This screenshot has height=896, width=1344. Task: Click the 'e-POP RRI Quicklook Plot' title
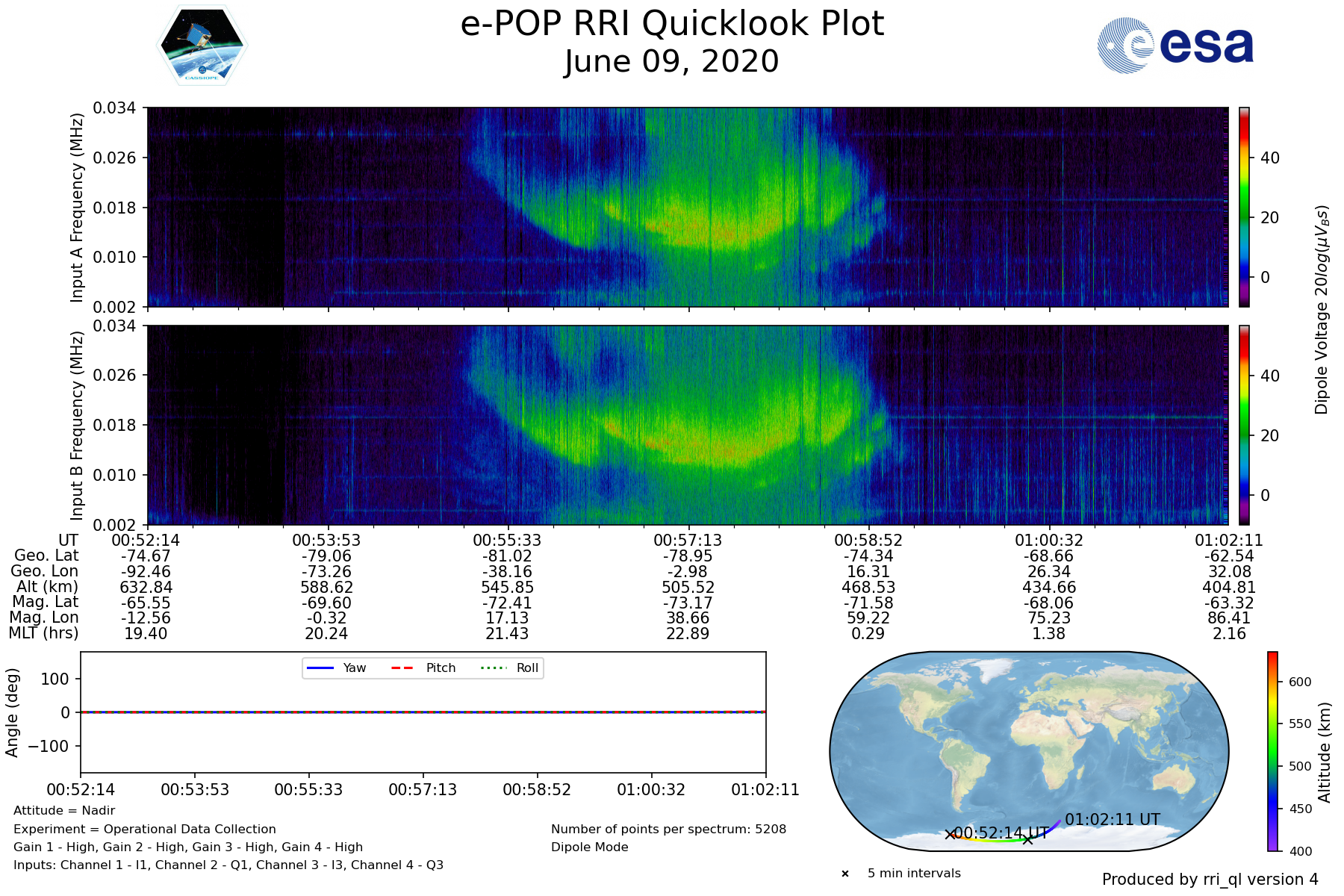(x=672, y=24)
